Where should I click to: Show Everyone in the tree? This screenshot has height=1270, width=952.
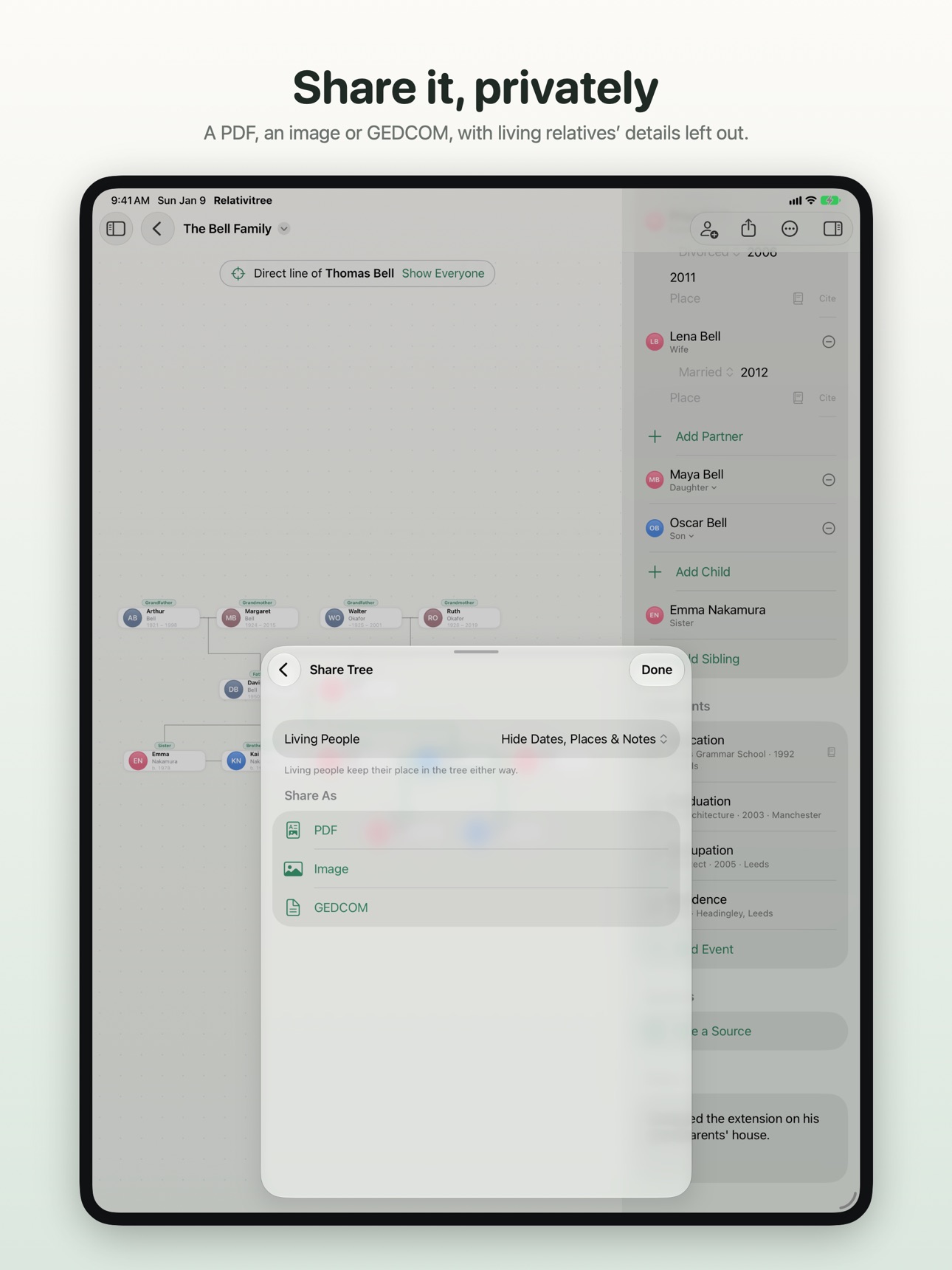coord(443,273)
